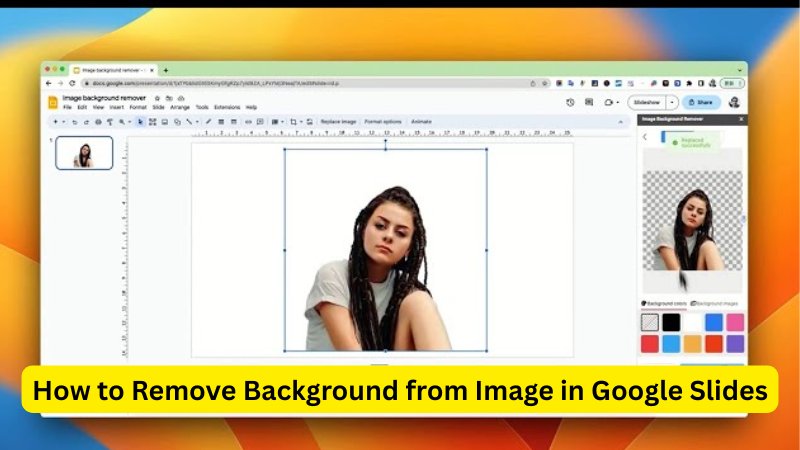Click the Reset image icon
This screenshot has width=800, height=450.
[309, 122]
